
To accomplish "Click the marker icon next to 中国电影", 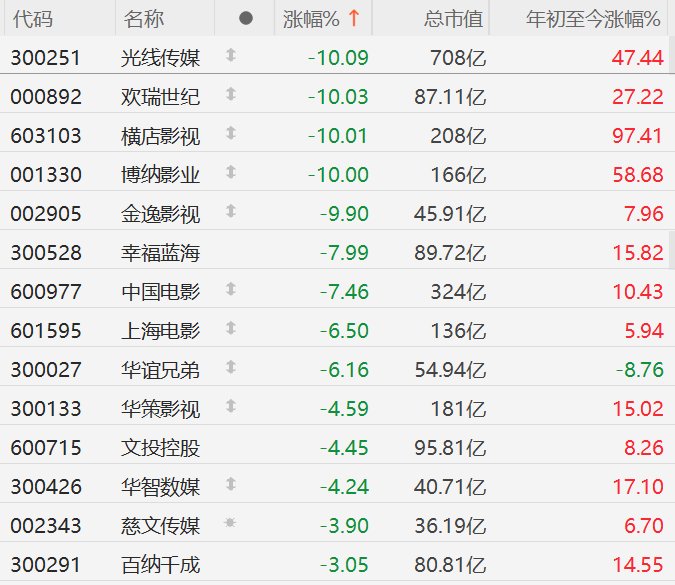I will (231, 289).
